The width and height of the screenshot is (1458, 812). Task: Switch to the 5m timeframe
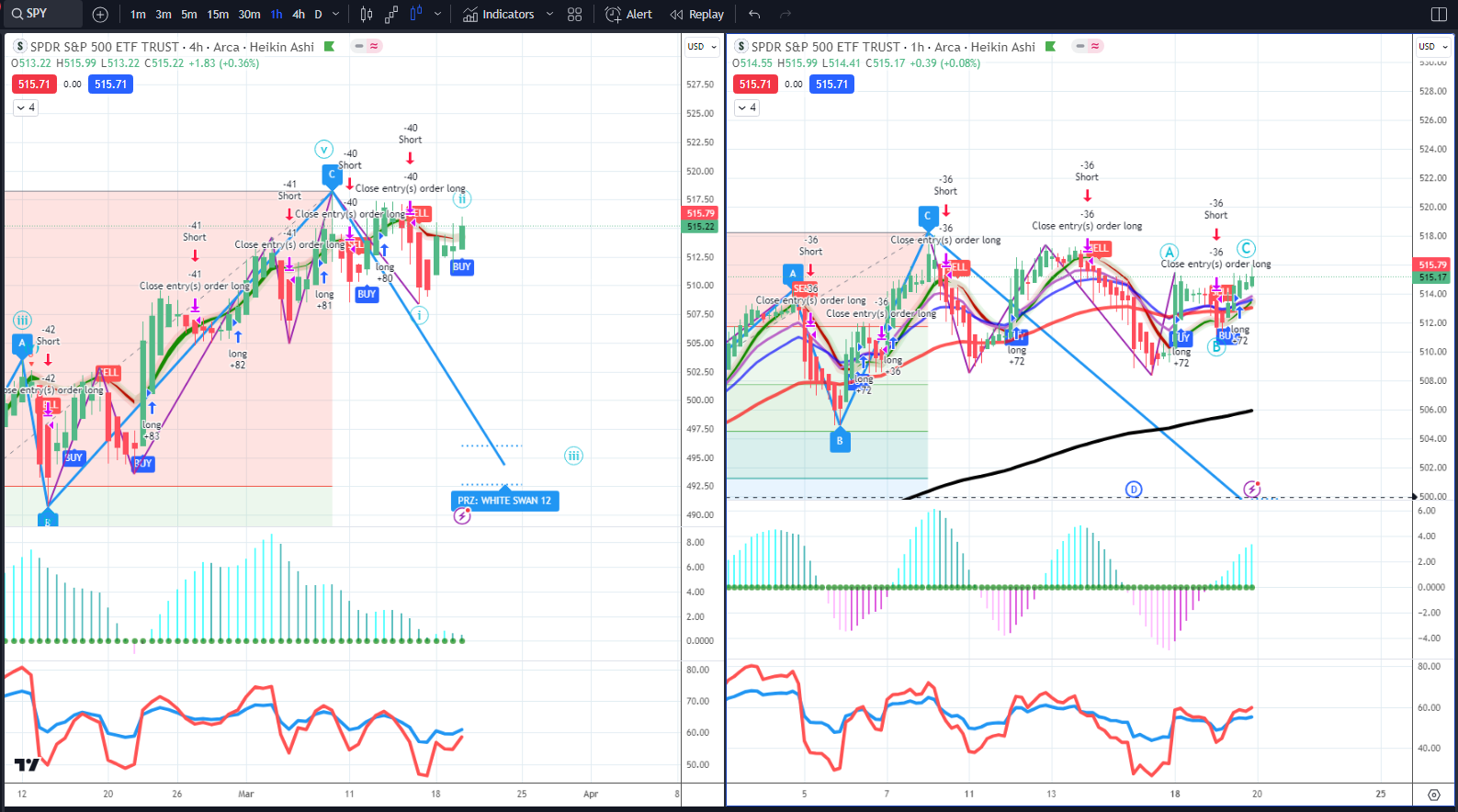(189, 14)
